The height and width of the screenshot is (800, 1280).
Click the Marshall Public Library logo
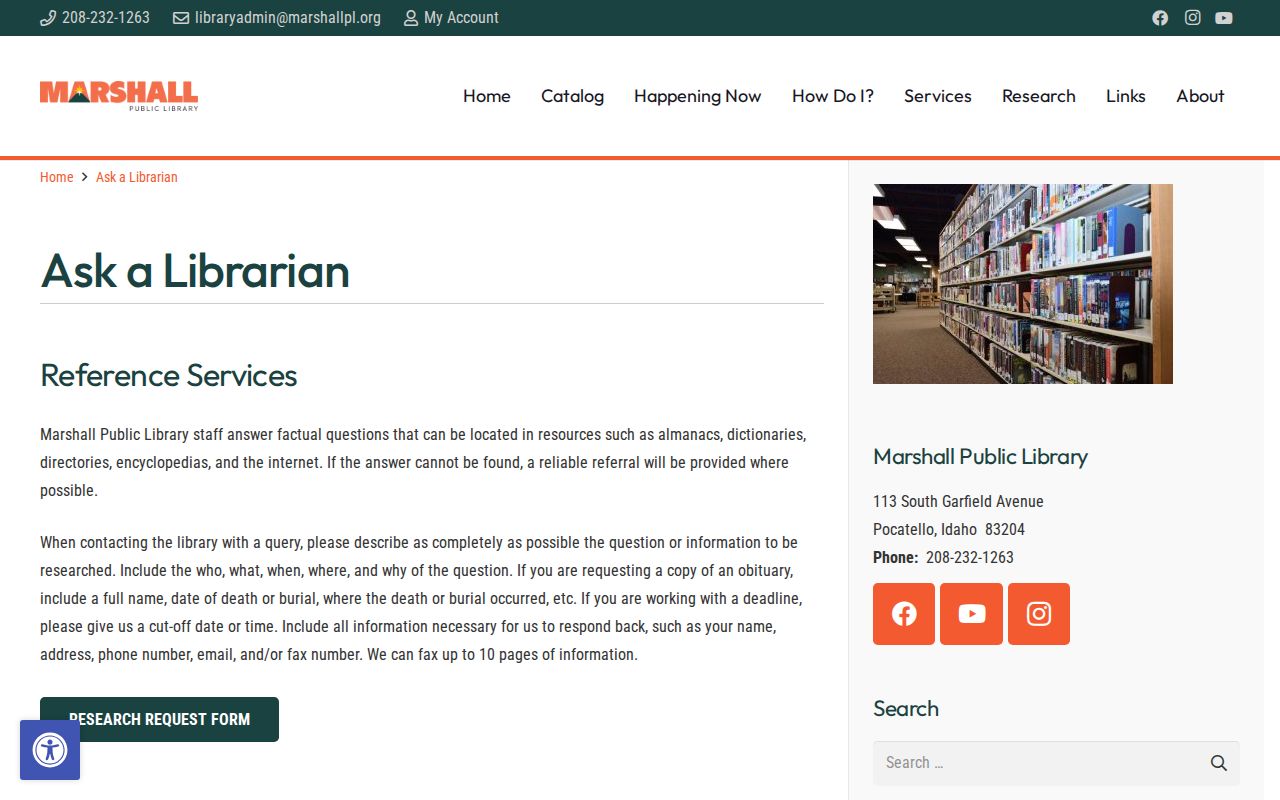coord(119,96)
